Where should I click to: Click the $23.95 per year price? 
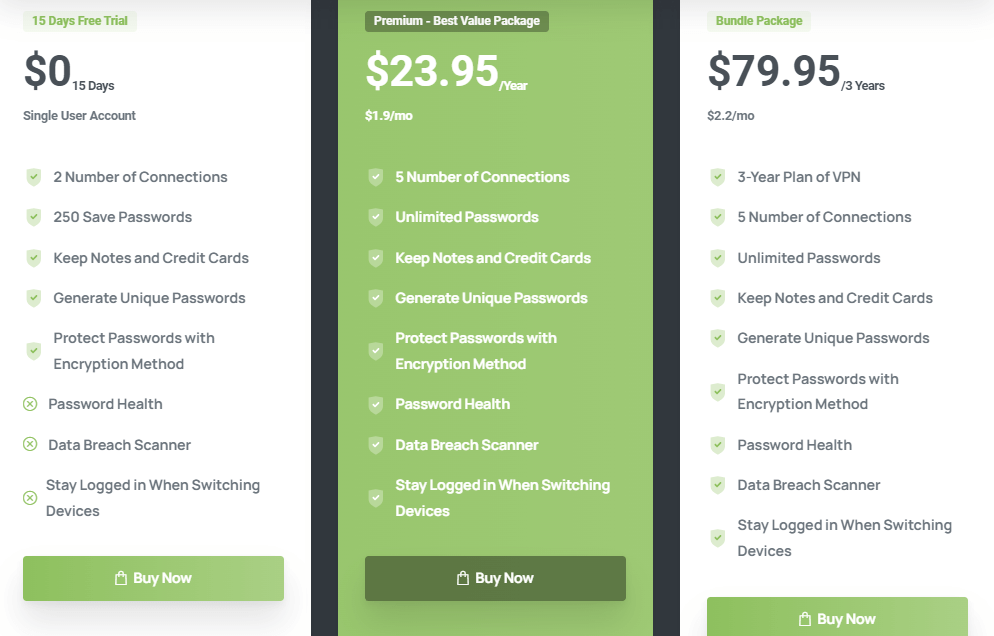(x=432, y=71)
